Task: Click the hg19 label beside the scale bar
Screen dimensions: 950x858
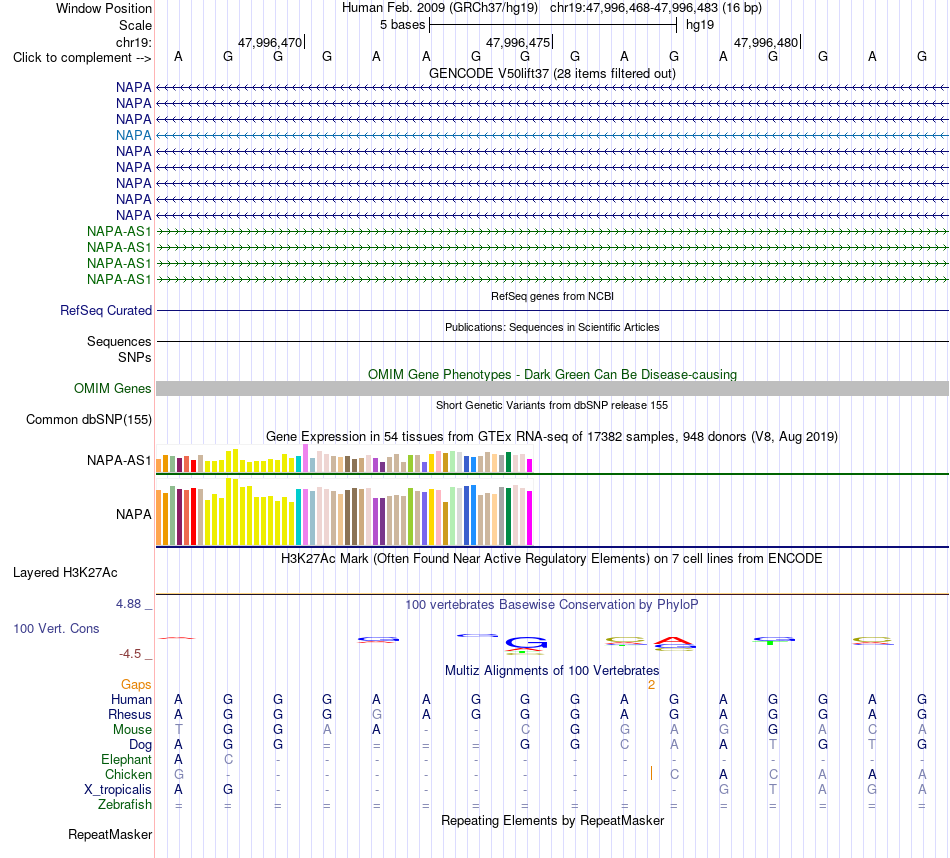Action: click(x=700, y=25)
